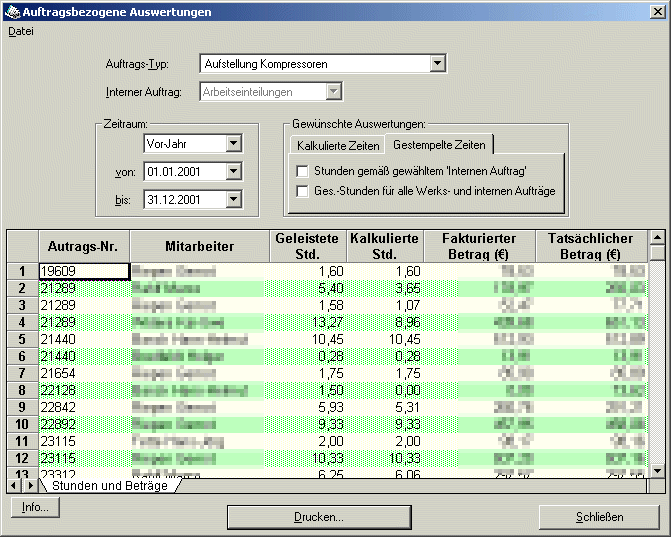This screenshot has height=537, width=671.
Task: Click the table's vertical scrollbar track
Action: click(x=657, y=360)
